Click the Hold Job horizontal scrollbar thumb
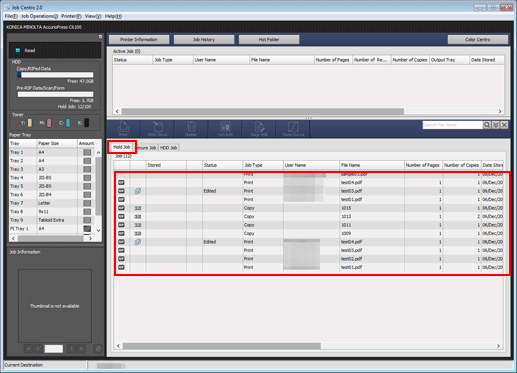The height and width of the screenshot is (373, 517). click(222, 346)
